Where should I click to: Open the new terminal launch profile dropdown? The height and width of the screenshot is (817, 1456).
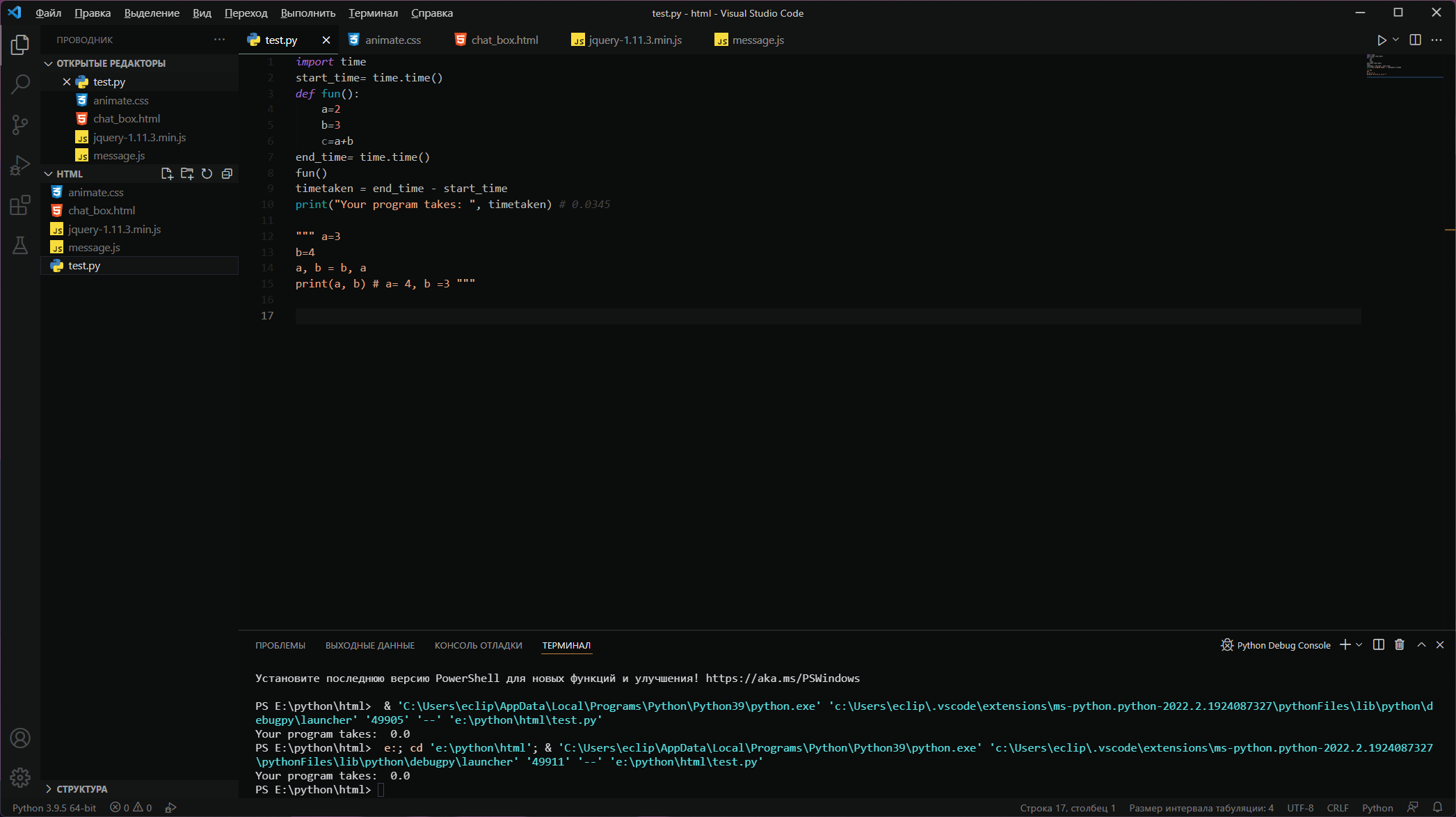pyautogui.click(x=1359, y=645)
